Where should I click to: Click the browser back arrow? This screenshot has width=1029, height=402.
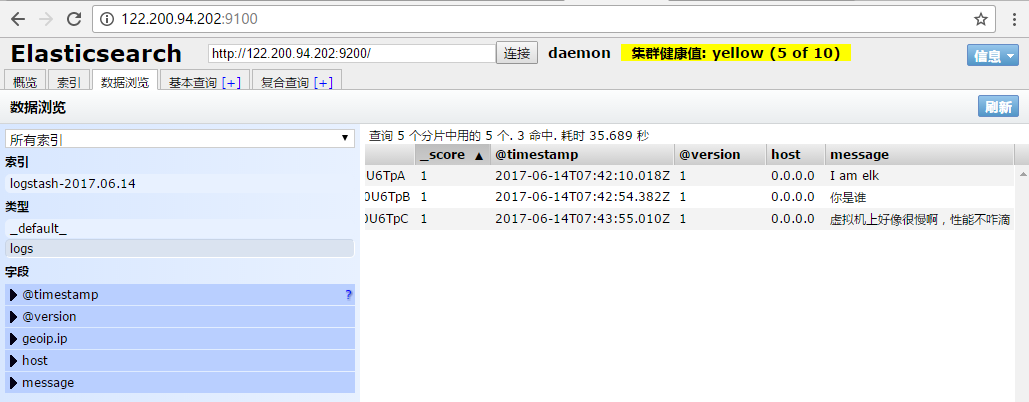point(18,19)
